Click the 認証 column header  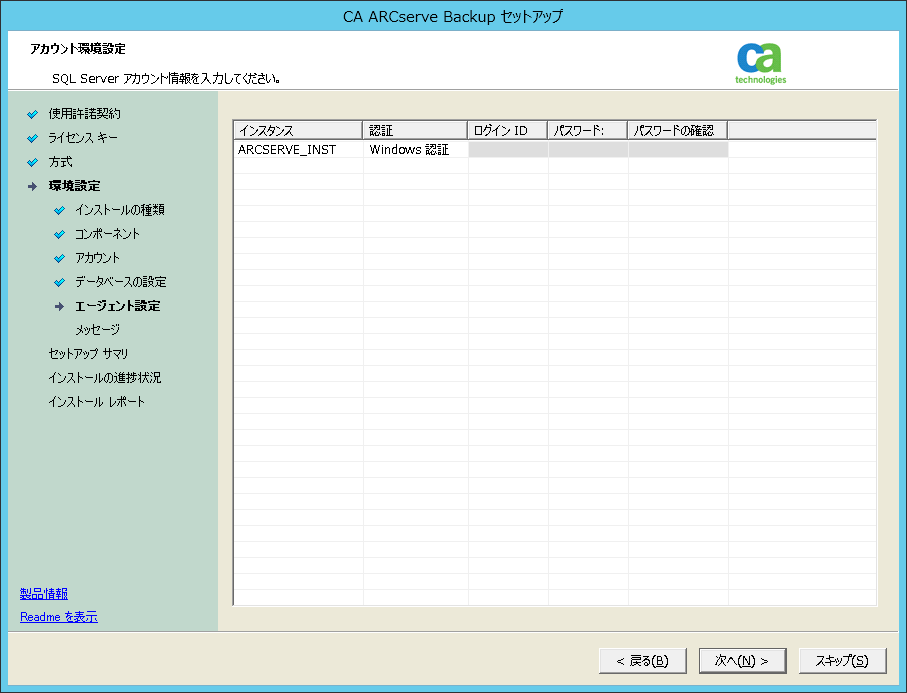[415, 130]
